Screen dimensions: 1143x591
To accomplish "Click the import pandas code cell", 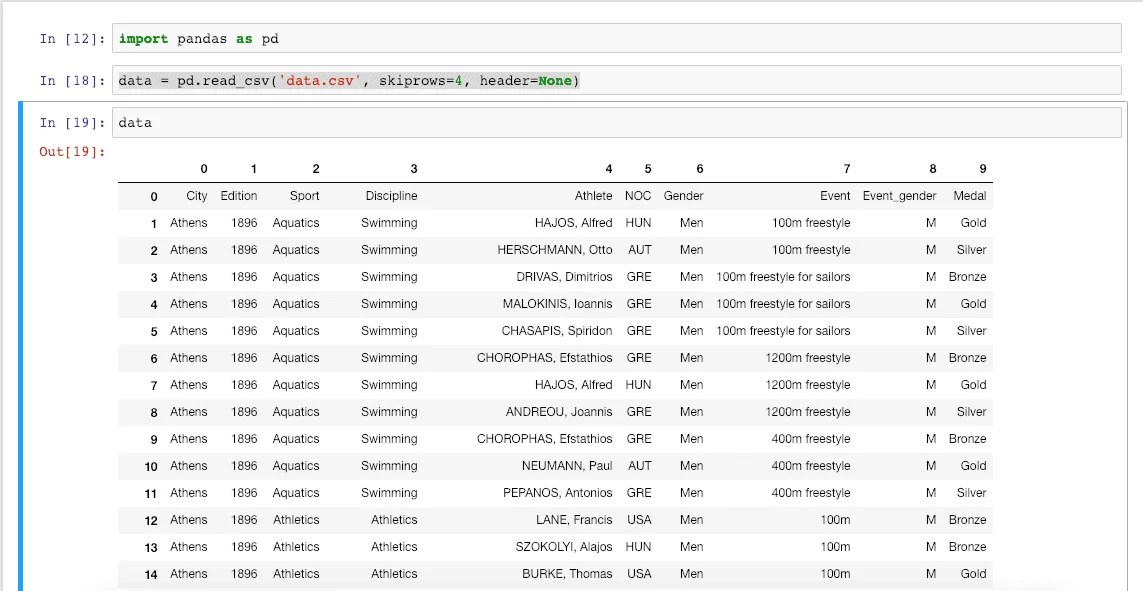I will click(616, 39).
